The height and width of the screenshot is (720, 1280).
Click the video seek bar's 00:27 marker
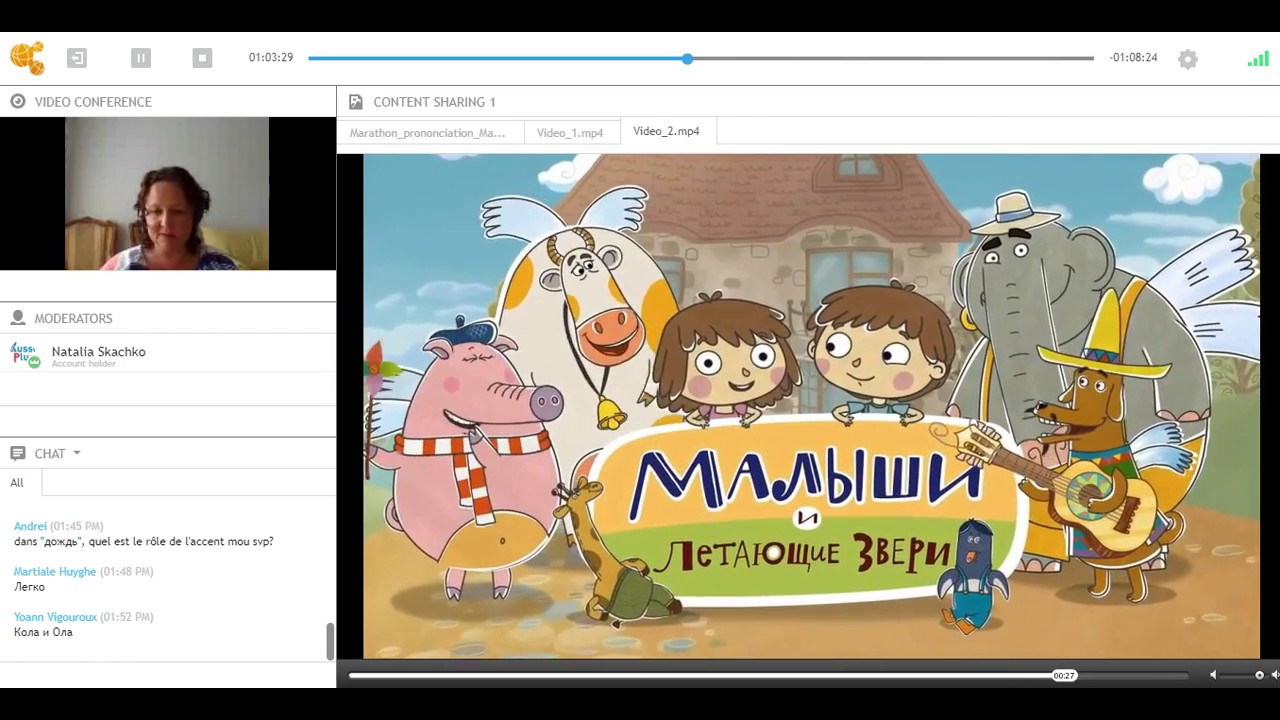coord(1064,676)
